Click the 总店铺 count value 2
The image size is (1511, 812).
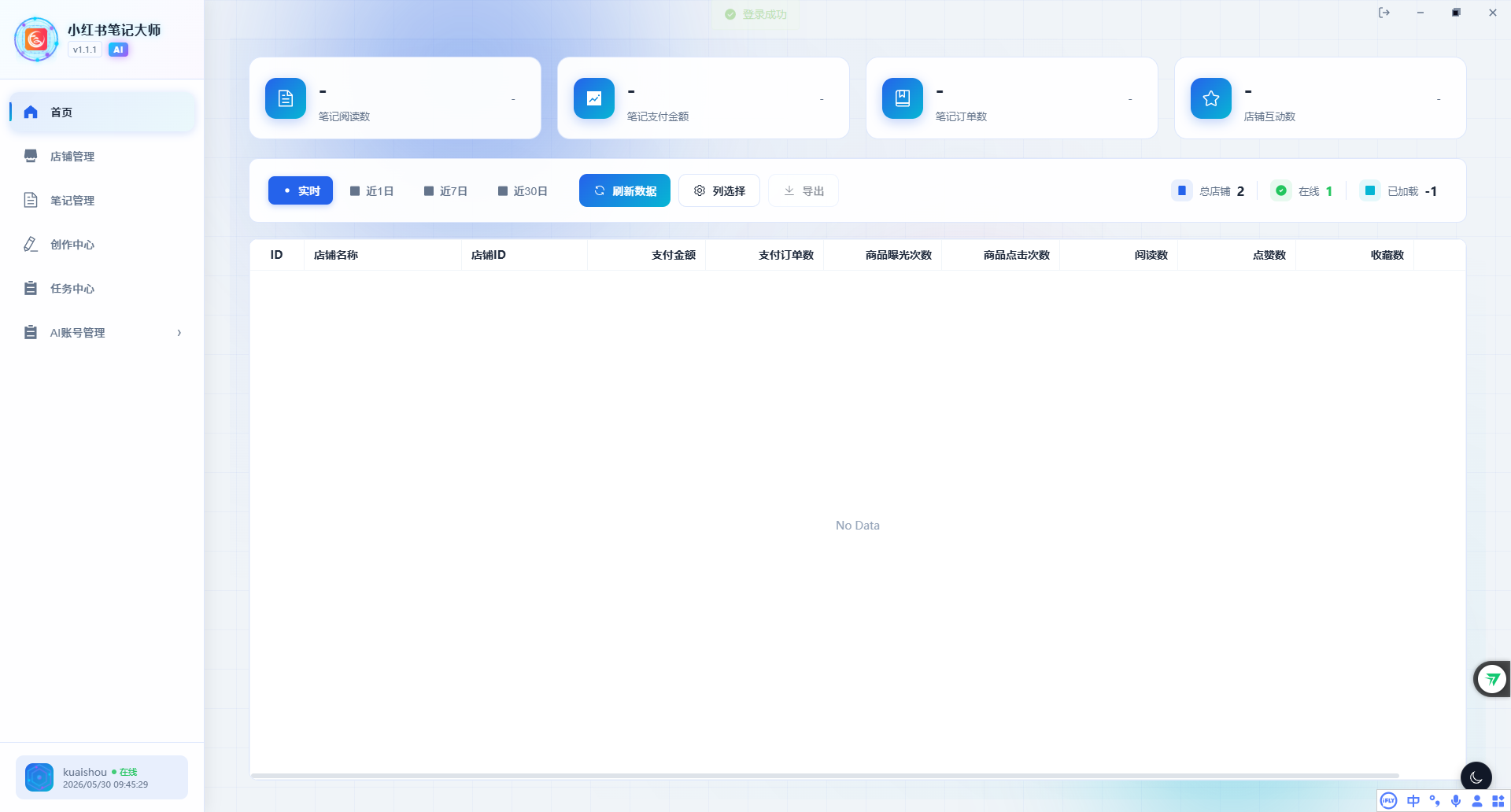click(1240, 191)
